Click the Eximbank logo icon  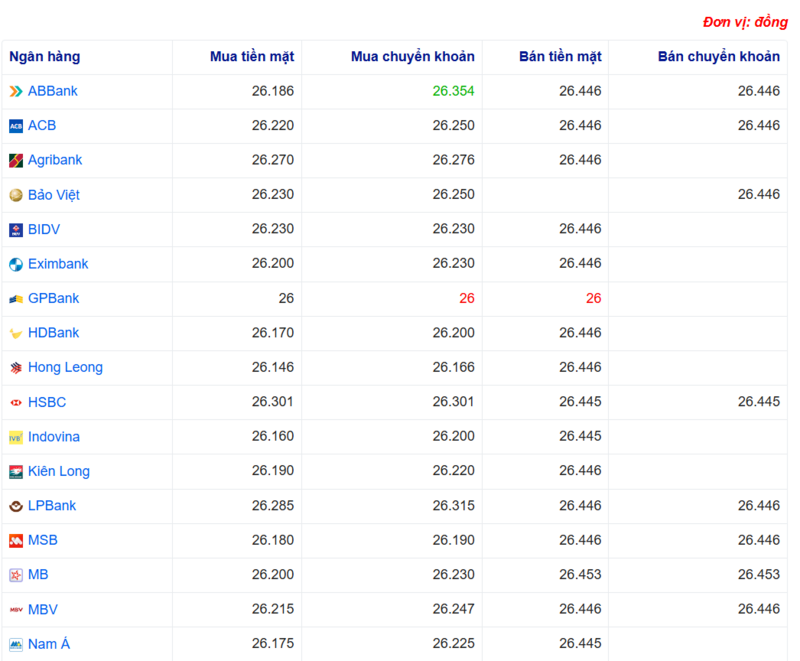click(16, 265)
